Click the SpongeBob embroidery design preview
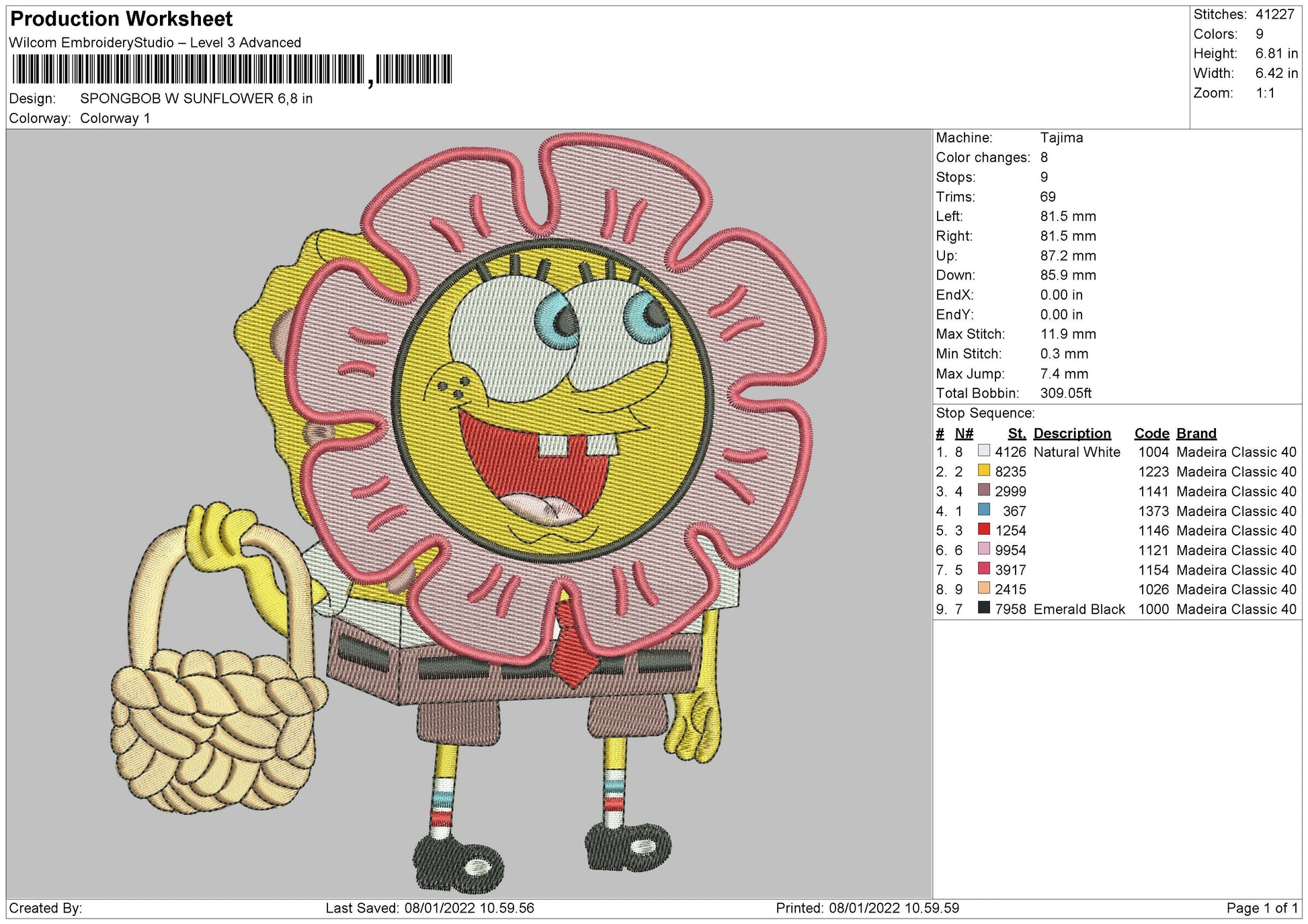The image size is (1308, 924). (469, 514)
